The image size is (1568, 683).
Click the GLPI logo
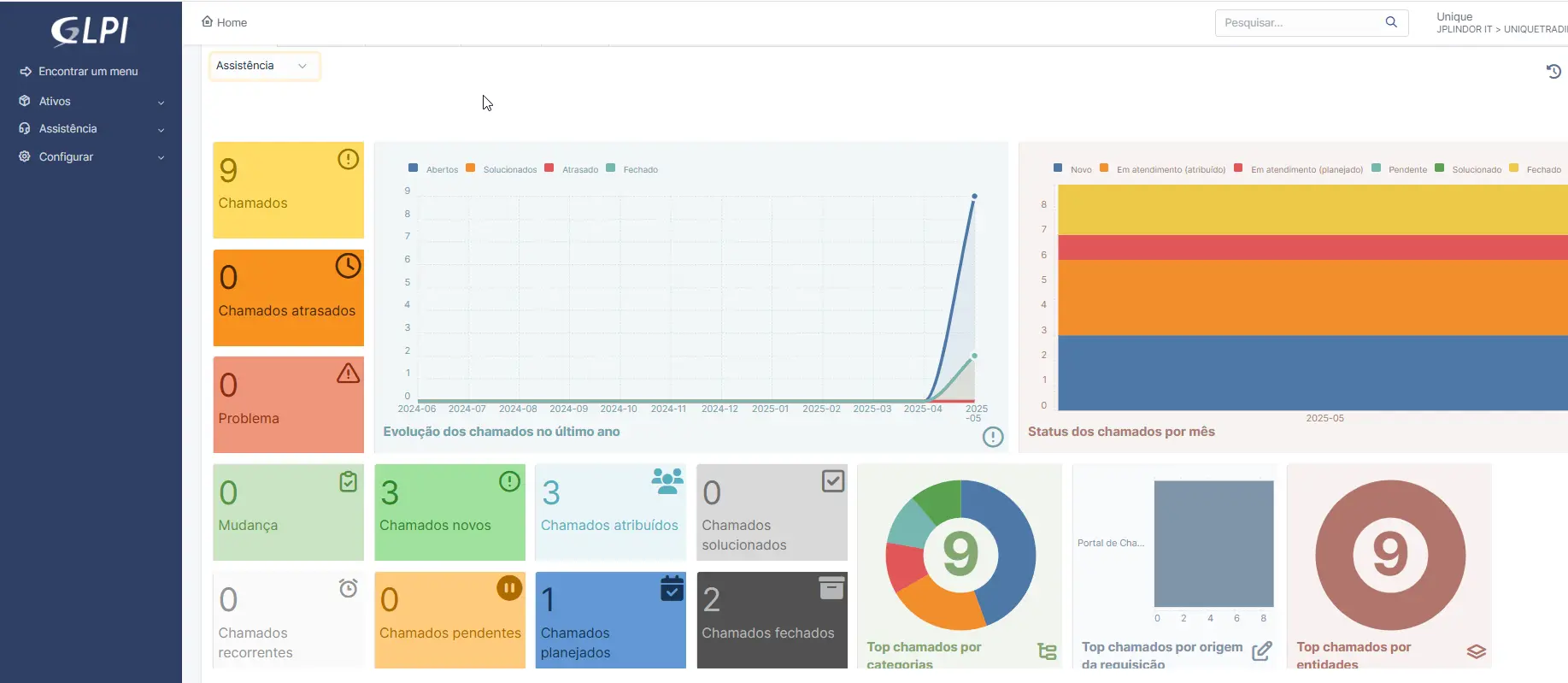click(90, 31)
